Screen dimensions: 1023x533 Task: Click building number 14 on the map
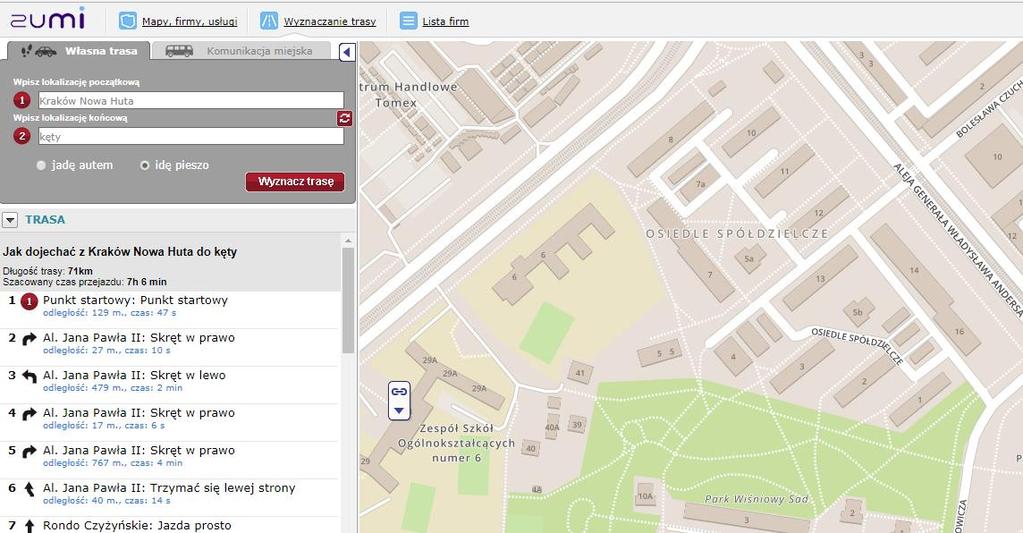[x=914, y=270]
